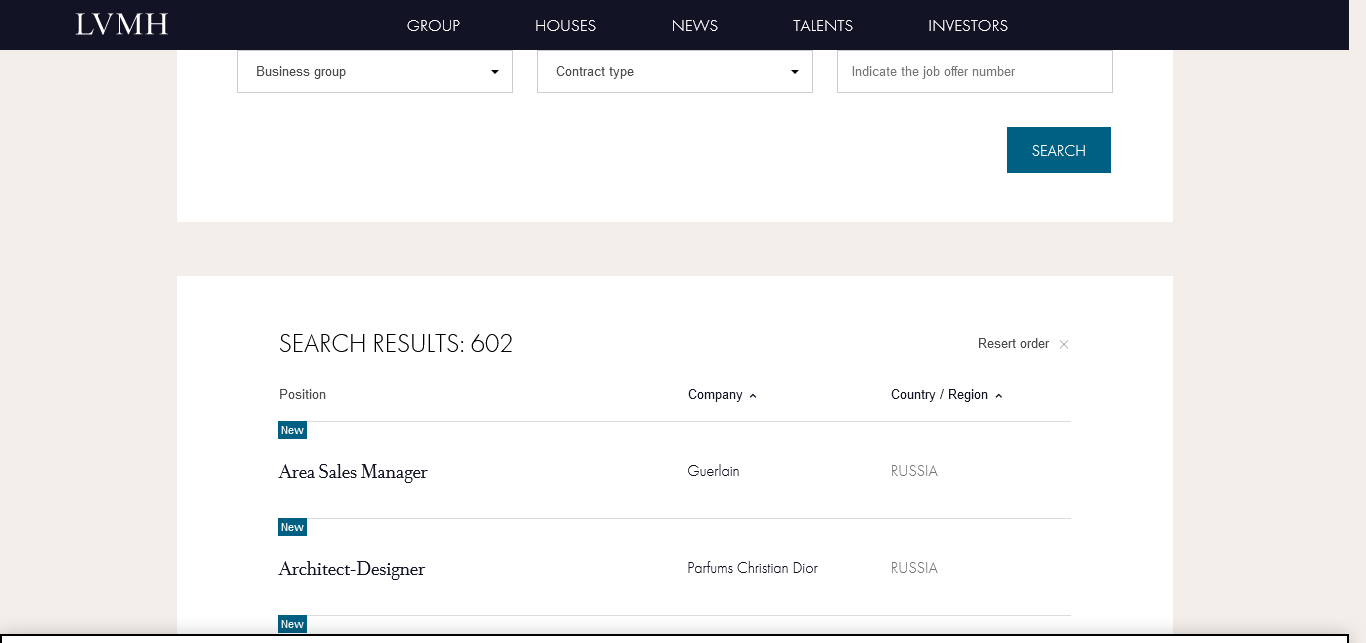Go to the HOUSES section

pyautogui.click(x=565, y=26)
